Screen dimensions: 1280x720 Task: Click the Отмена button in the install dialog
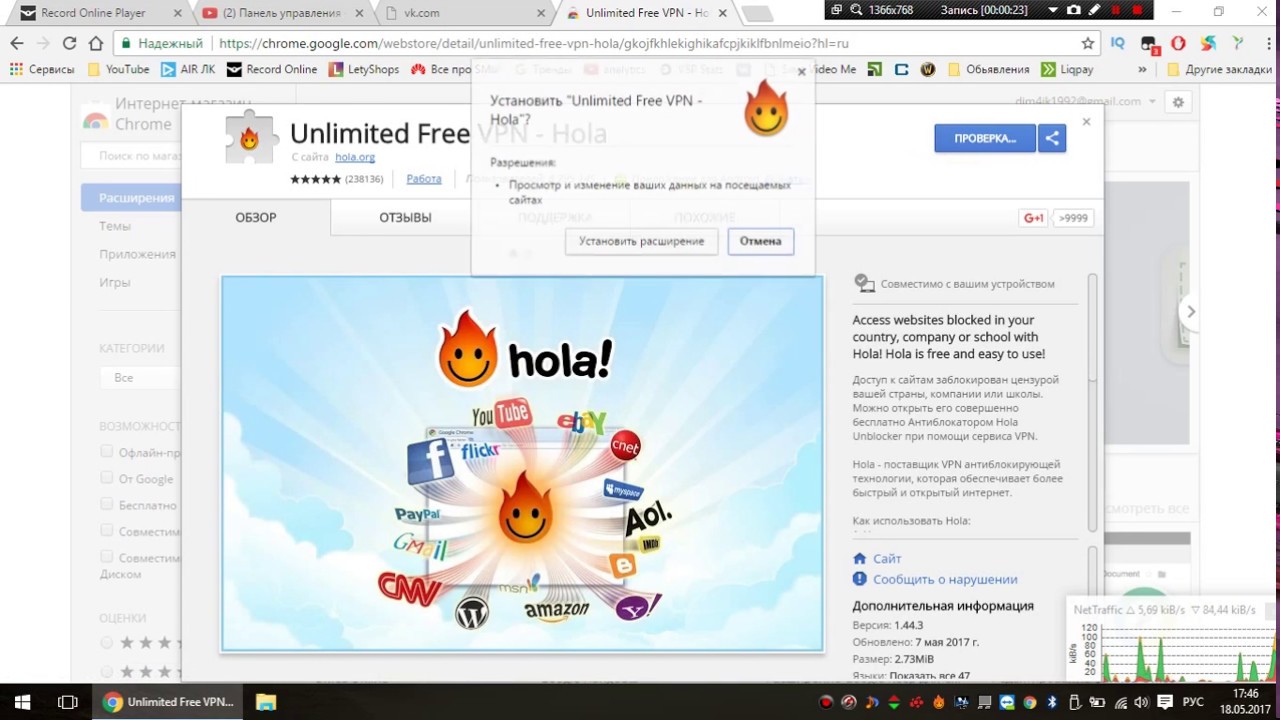click(760, 241)
